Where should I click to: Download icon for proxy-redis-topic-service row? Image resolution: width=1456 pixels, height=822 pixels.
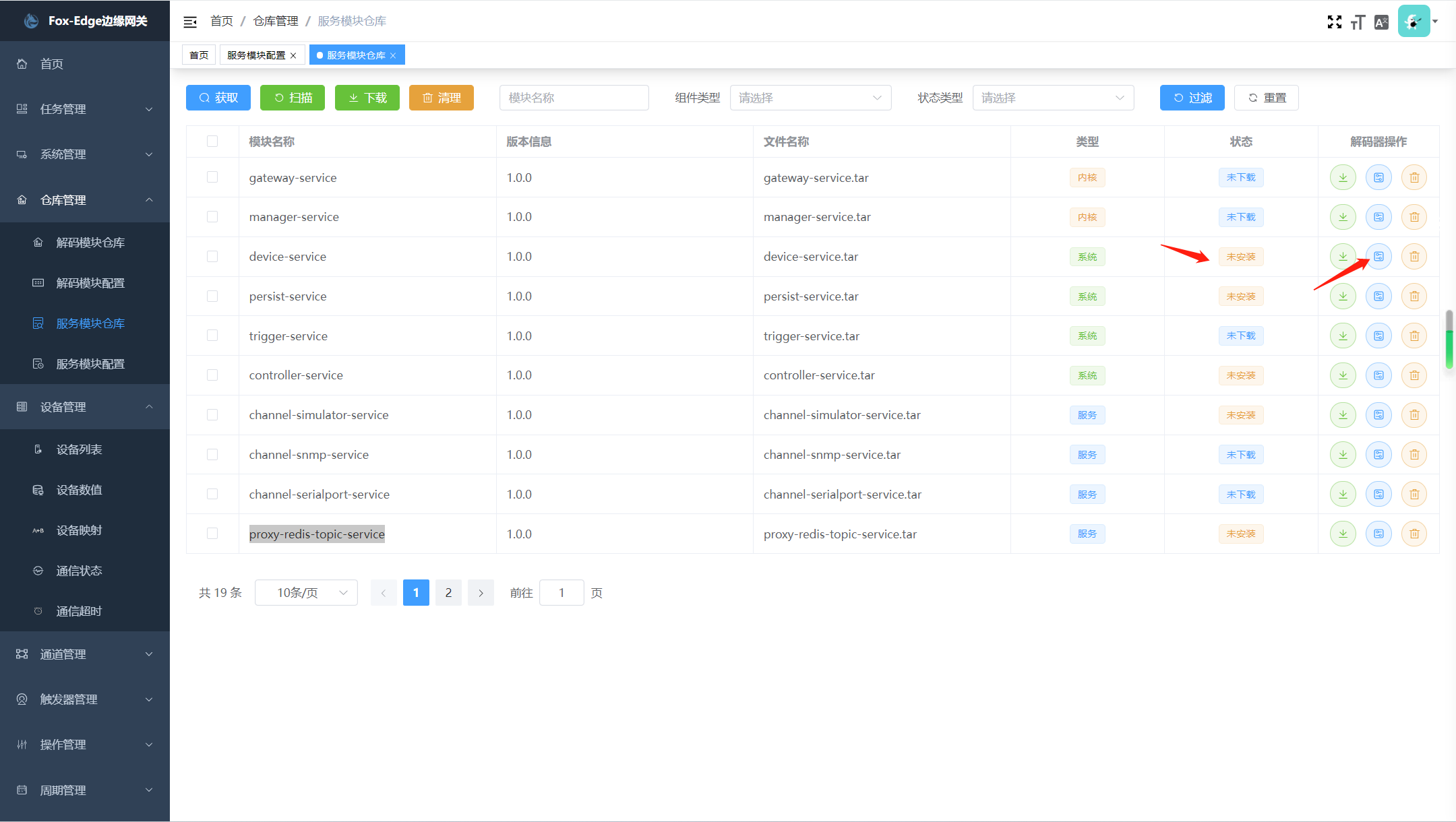tap(1343, 534)
